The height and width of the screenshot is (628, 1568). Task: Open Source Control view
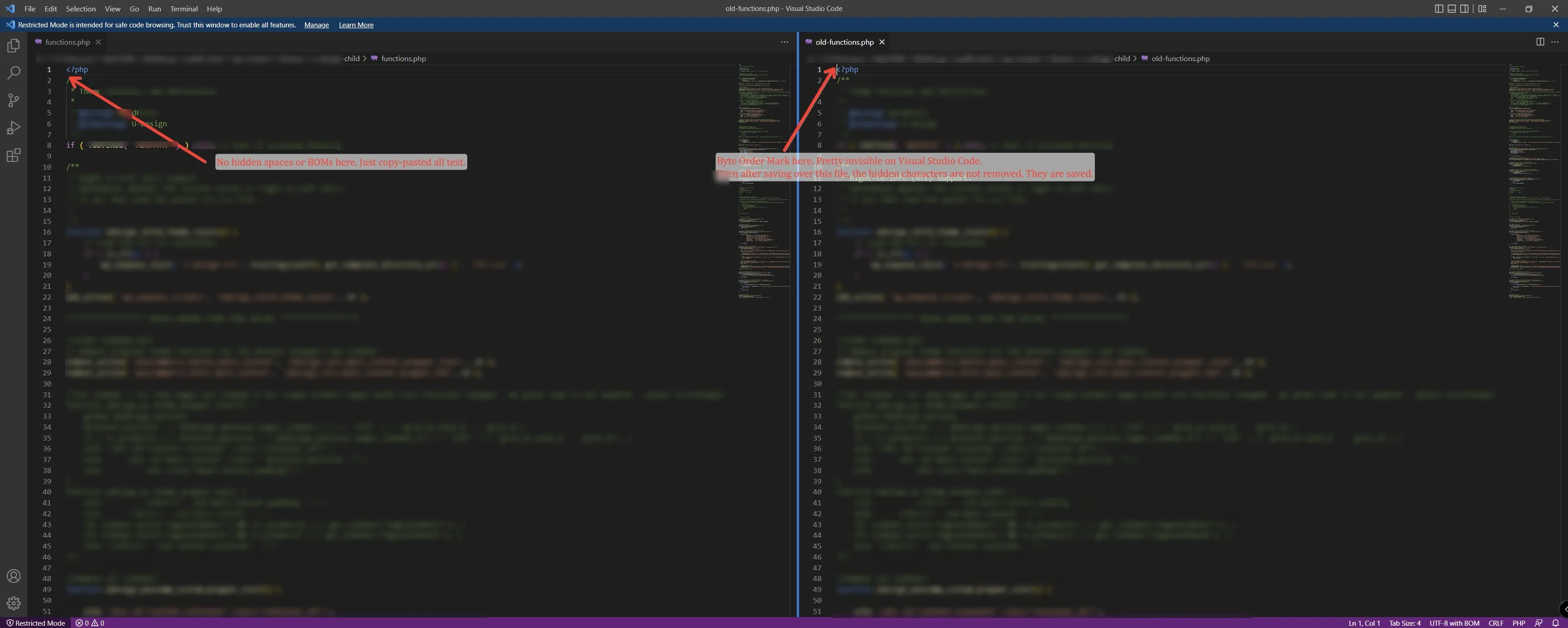click(13, 100)
